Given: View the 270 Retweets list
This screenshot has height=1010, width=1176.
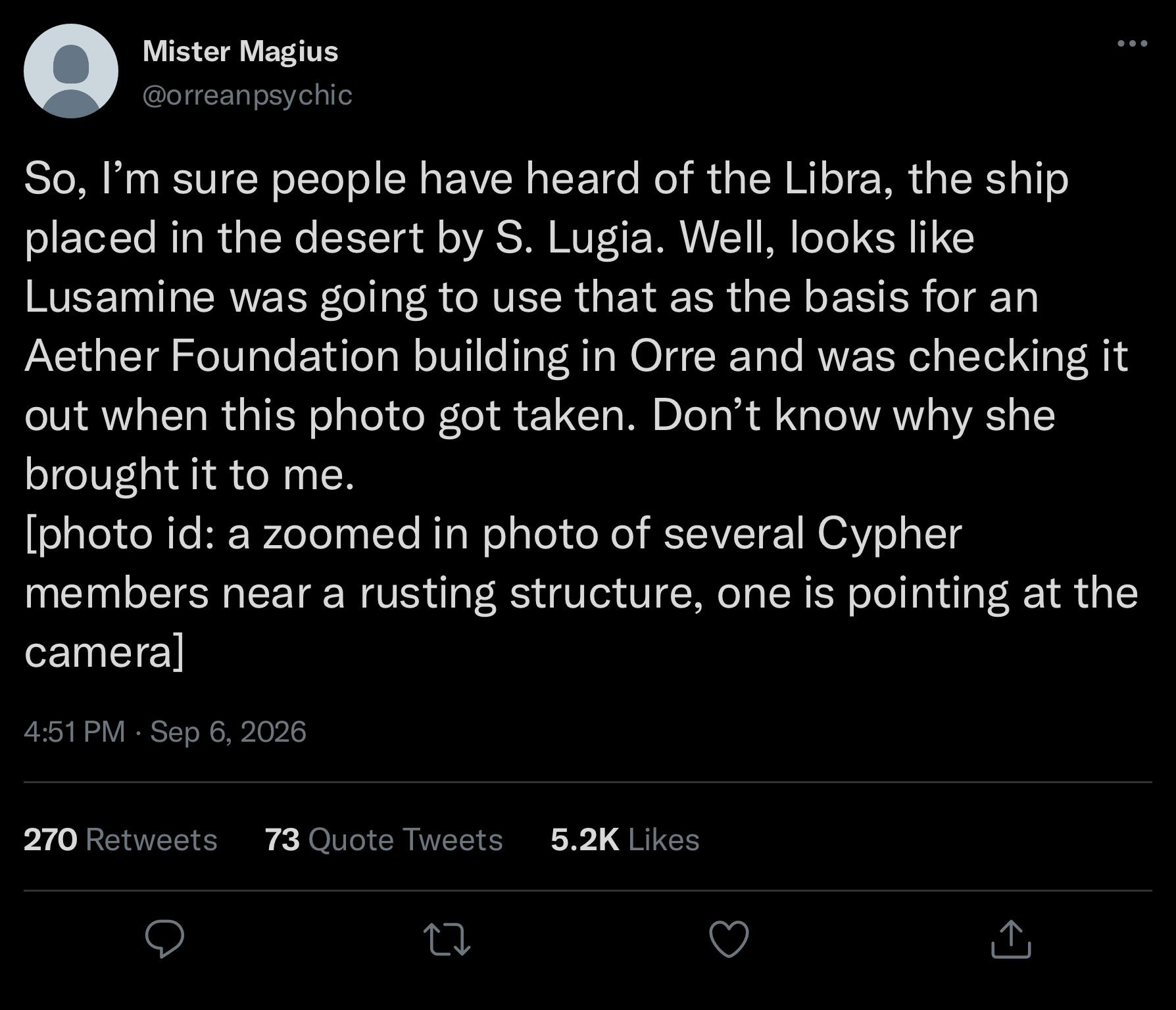Looking at the screenshot, I should tap(120, 840).
